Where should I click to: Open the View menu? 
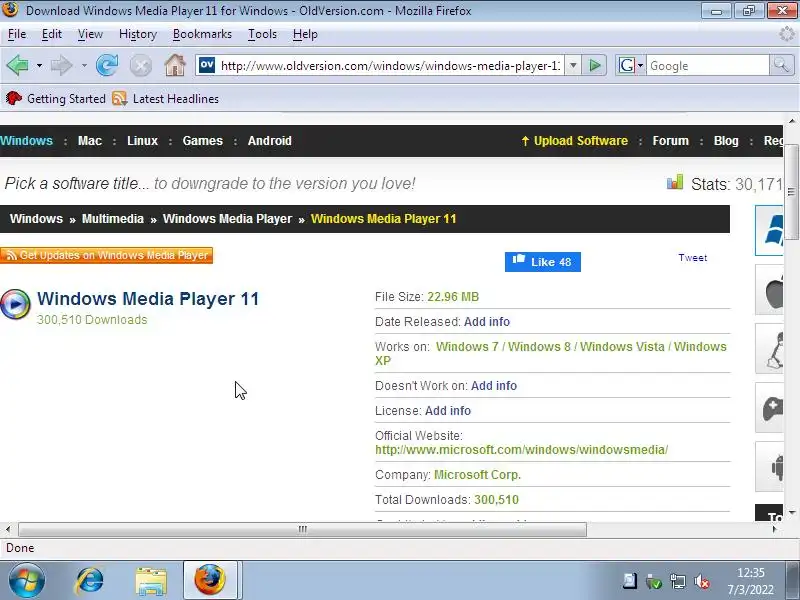tap(90, 34)
